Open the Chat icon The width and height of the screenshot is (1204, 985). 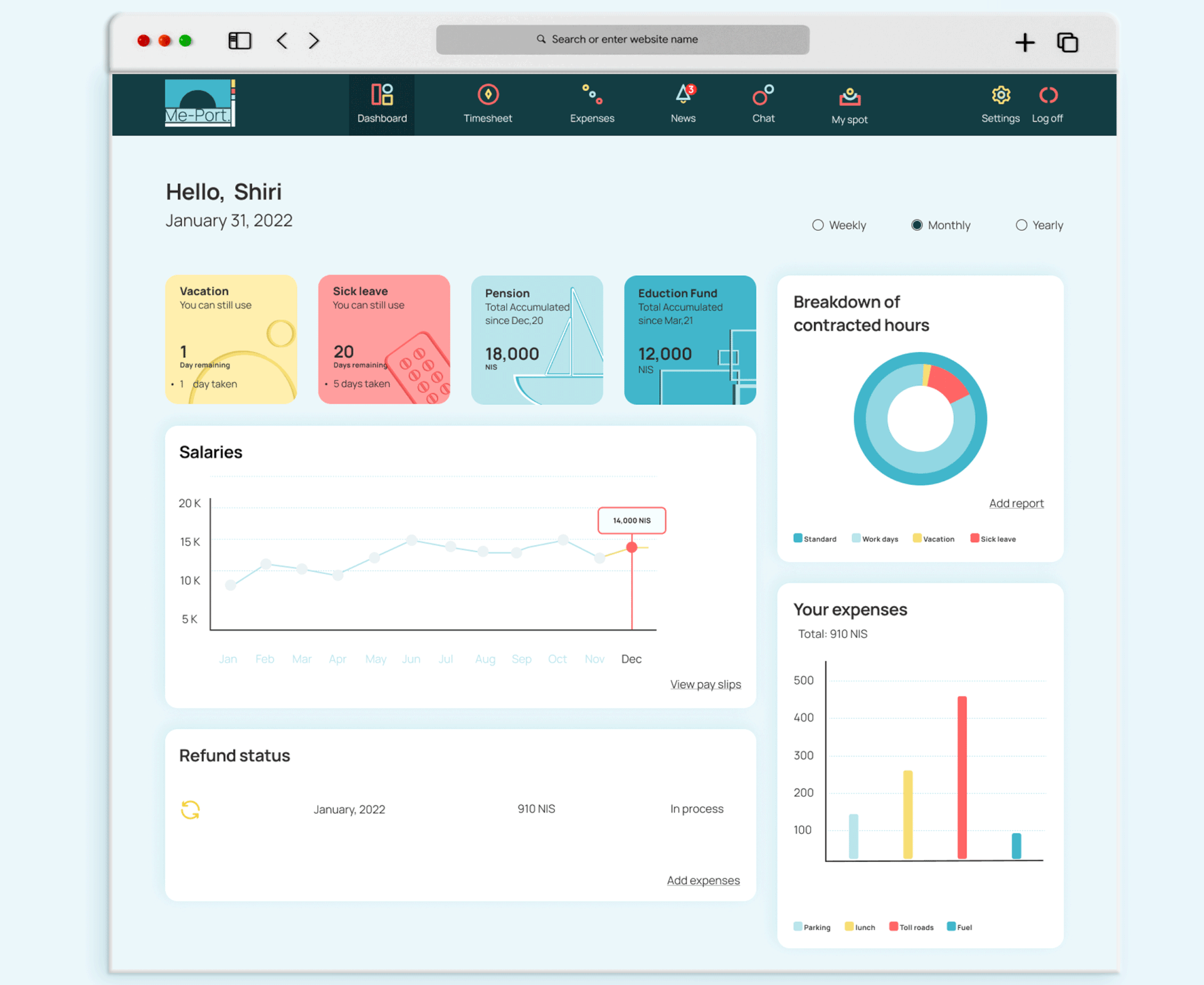click(763, 95)
